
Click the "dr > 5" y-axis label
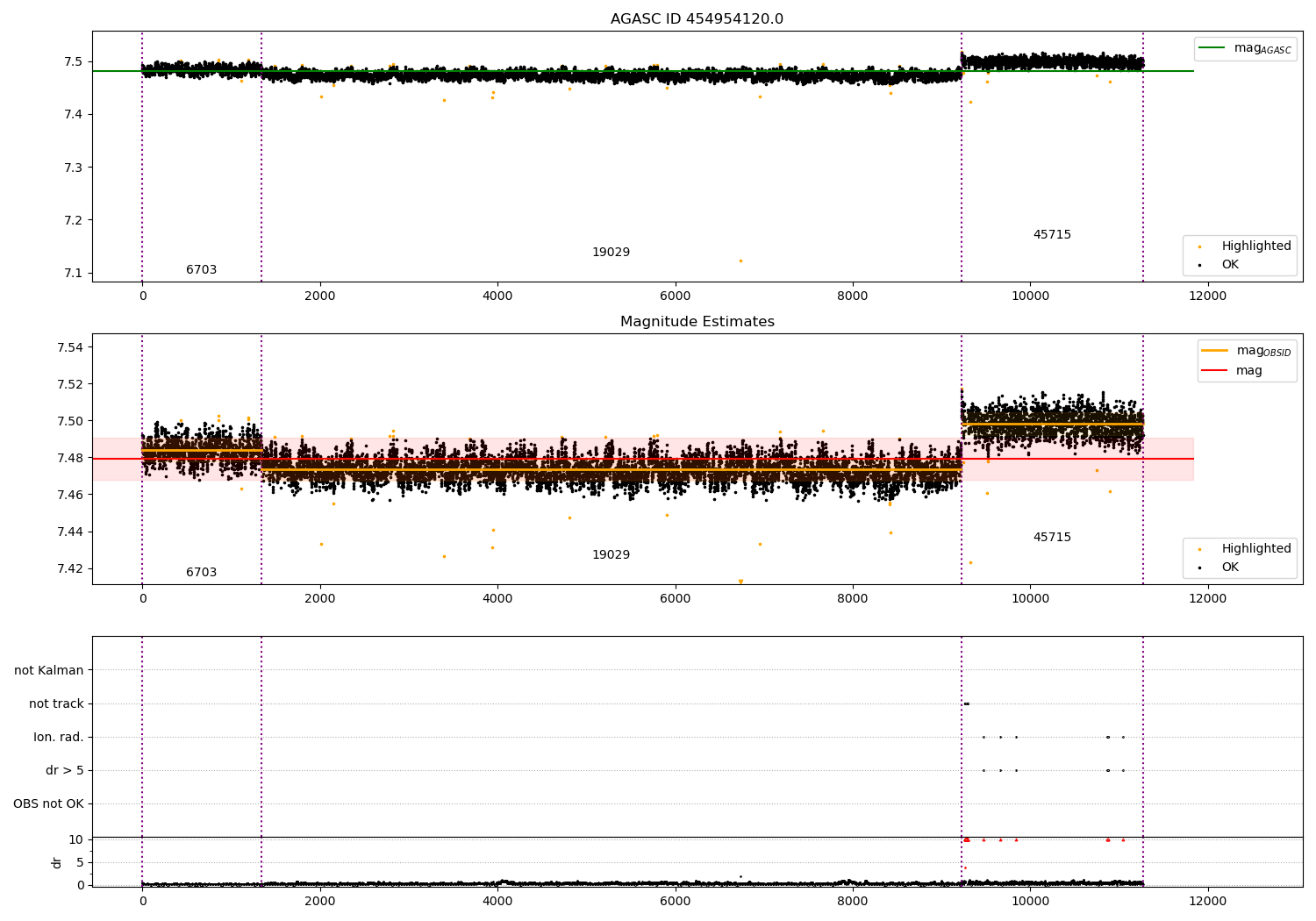(65, 770)
